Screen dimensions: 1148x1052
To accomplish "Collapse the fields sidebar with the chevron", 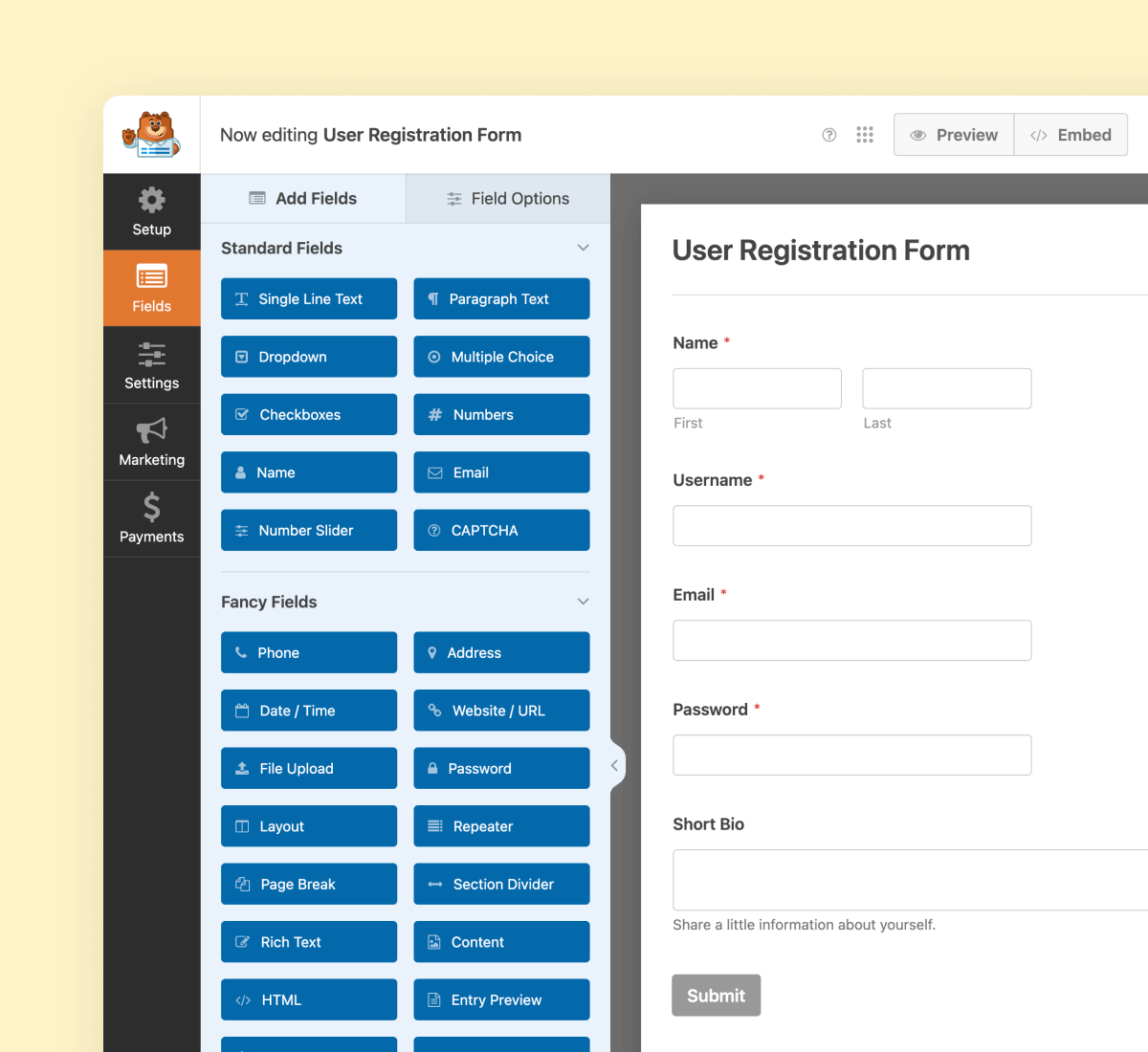I will point(615,765).
